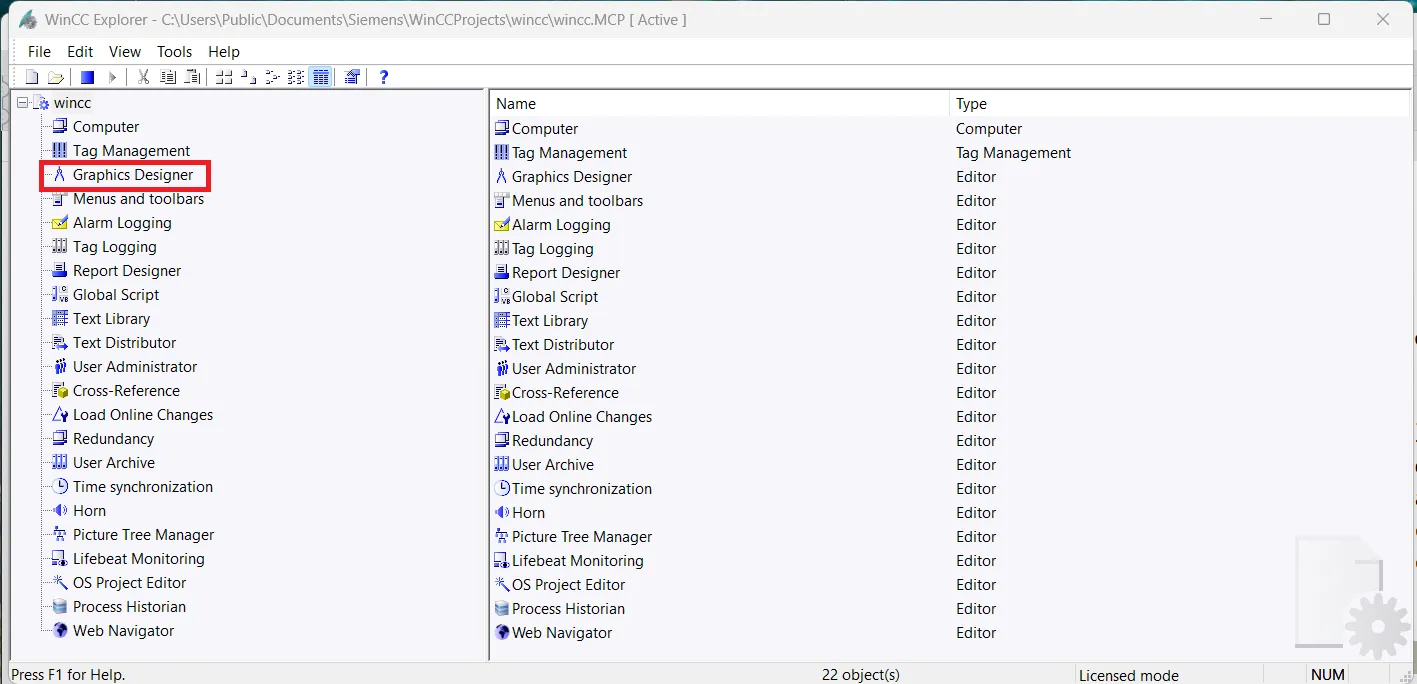Click Tag Management icon in the Name list

tap(502, 152)
